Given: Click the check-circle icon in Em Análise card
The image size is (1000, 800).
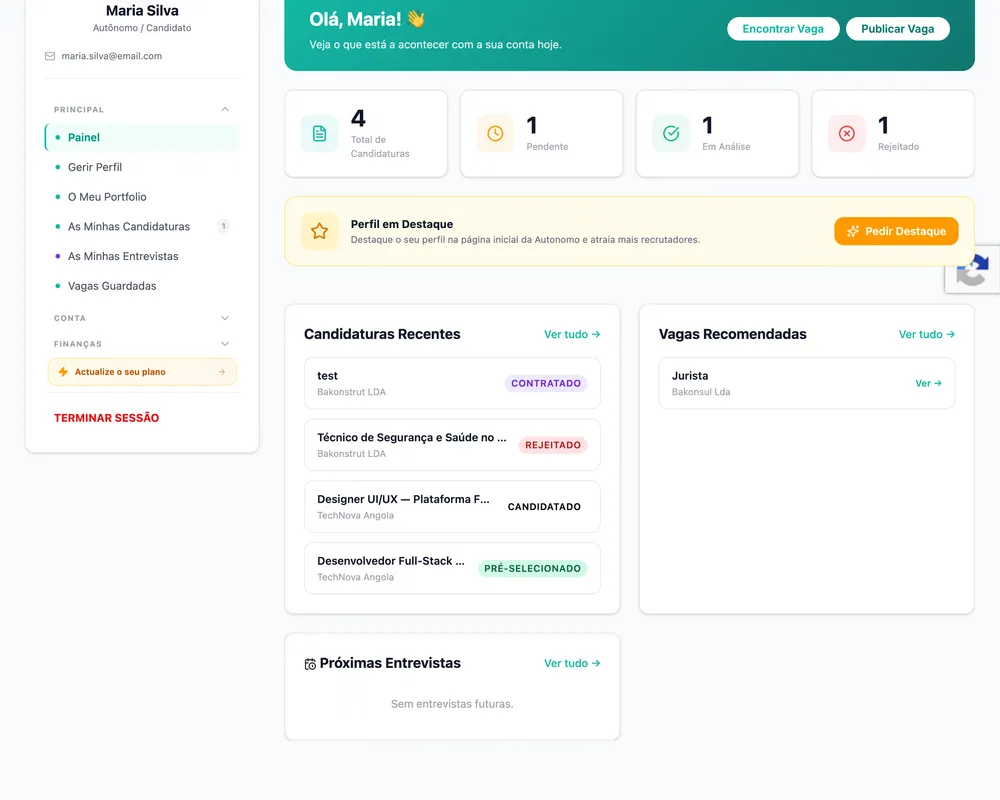Looking at the screenshot, I should coord(671,133).
